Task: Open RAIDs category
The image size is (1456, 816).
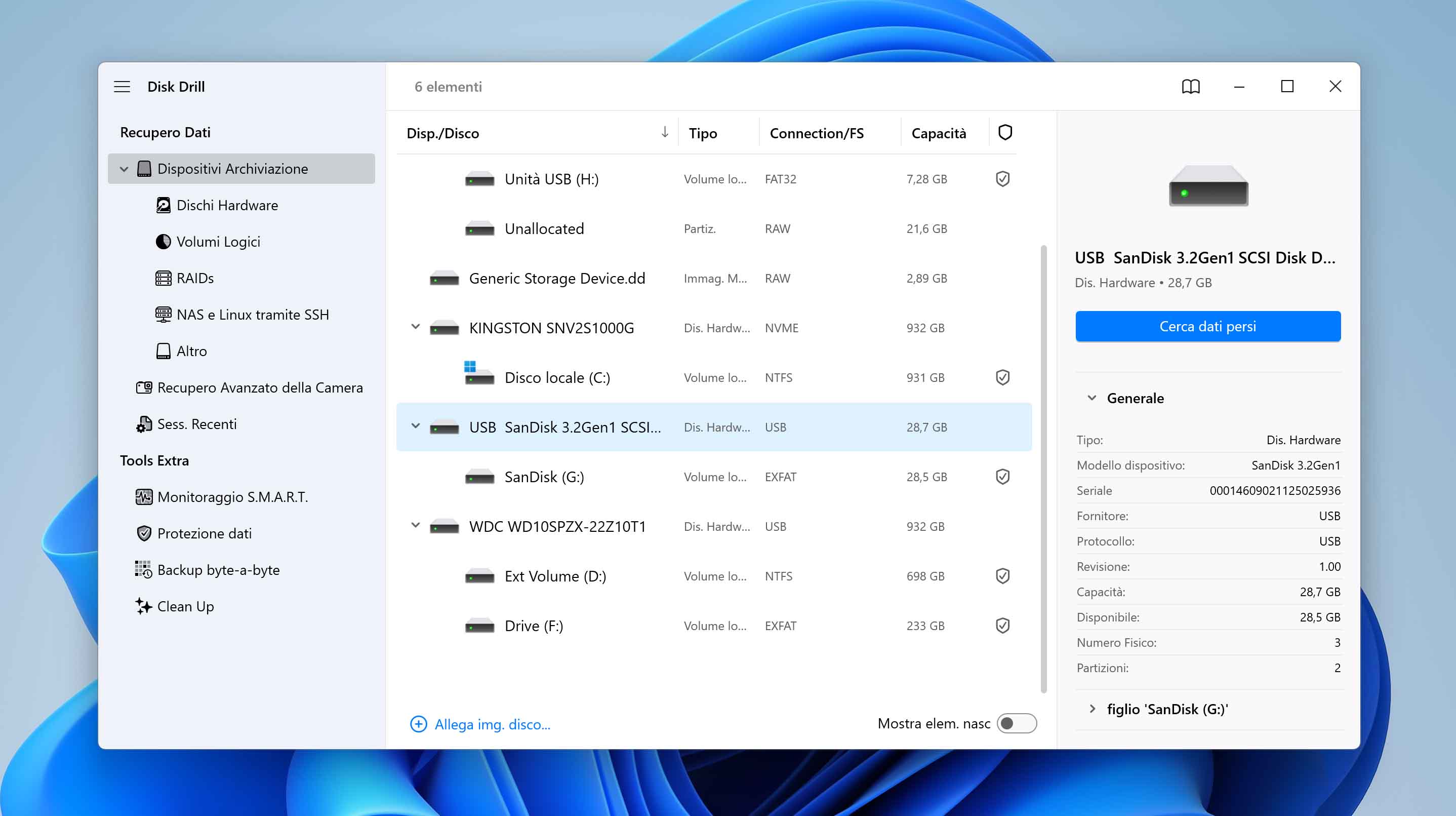Action: 195,278
